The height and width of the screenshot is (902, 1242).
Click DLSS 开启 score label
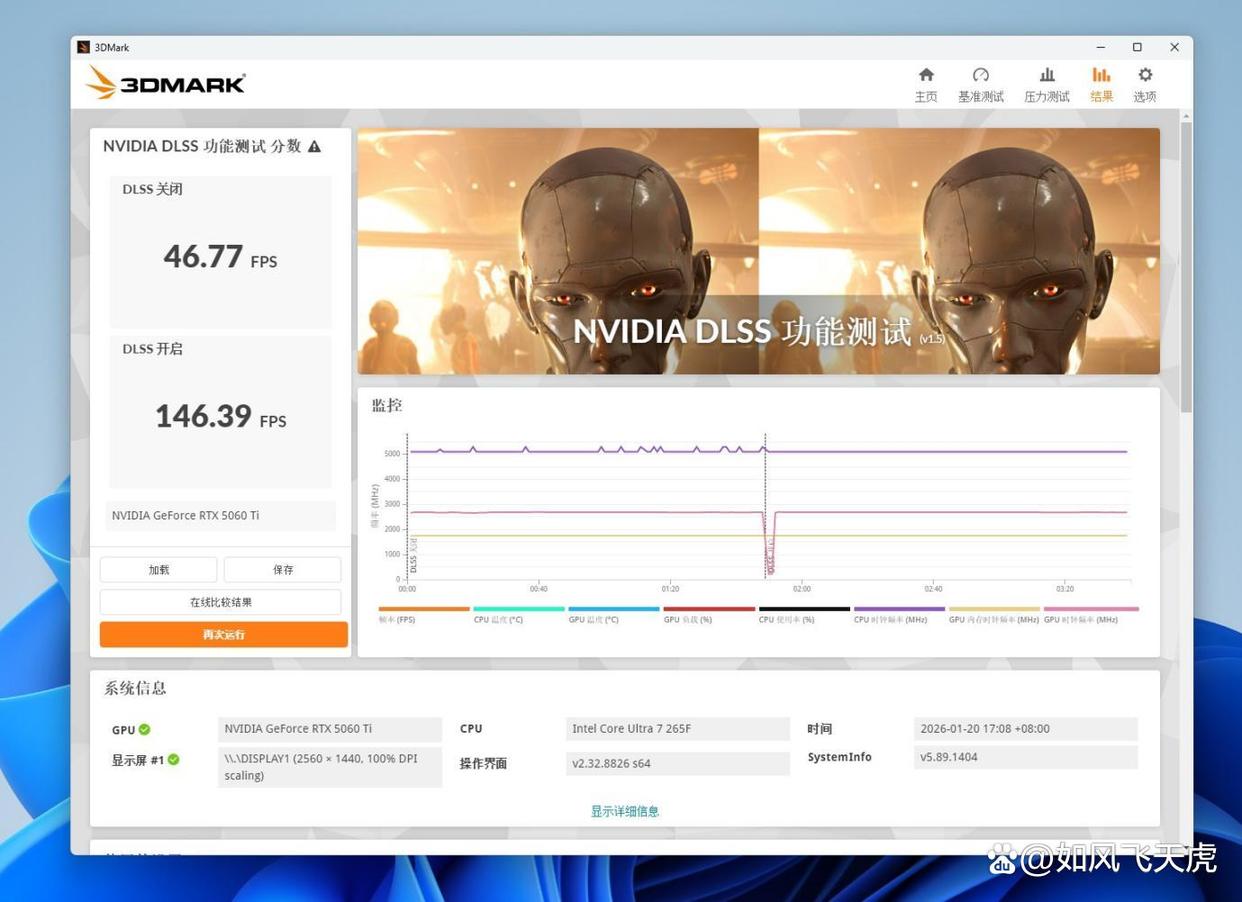pos(152,349)
